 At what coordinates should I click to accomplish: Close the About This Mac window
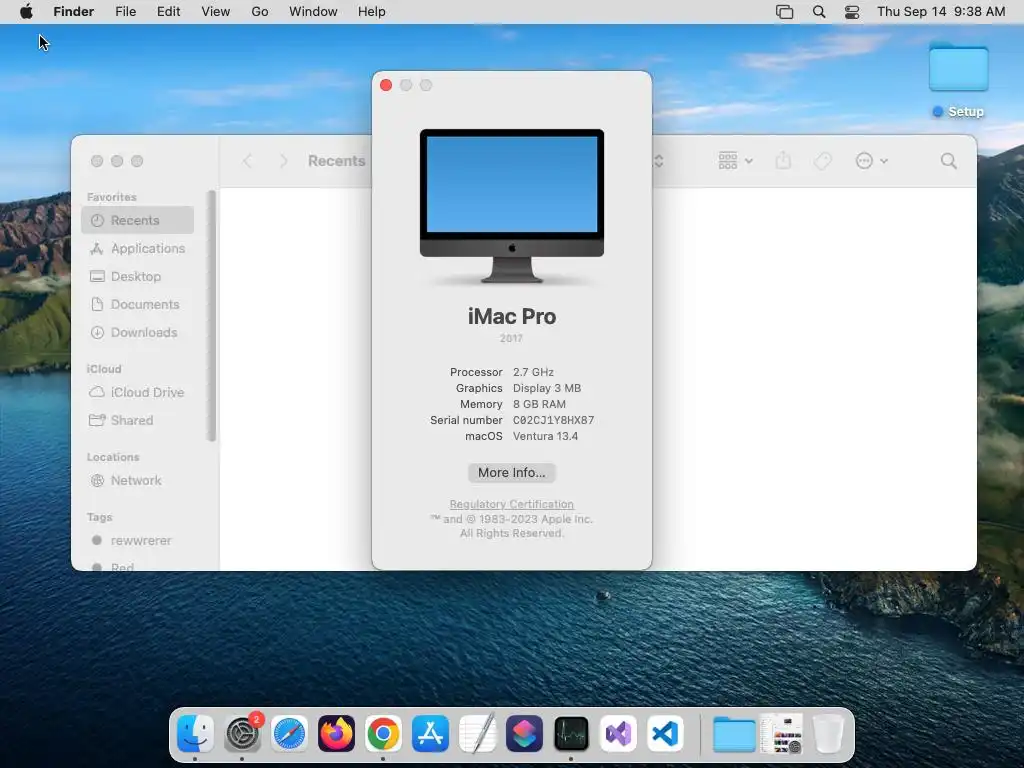click(x=386, y=85)
